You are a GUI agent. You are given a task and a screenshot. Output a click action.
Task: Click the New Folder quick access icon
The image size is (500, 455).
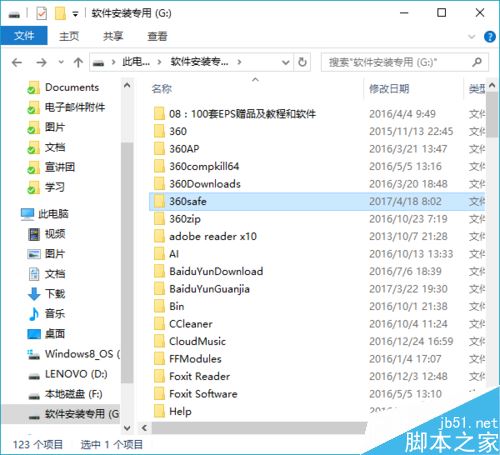point(60,14)
